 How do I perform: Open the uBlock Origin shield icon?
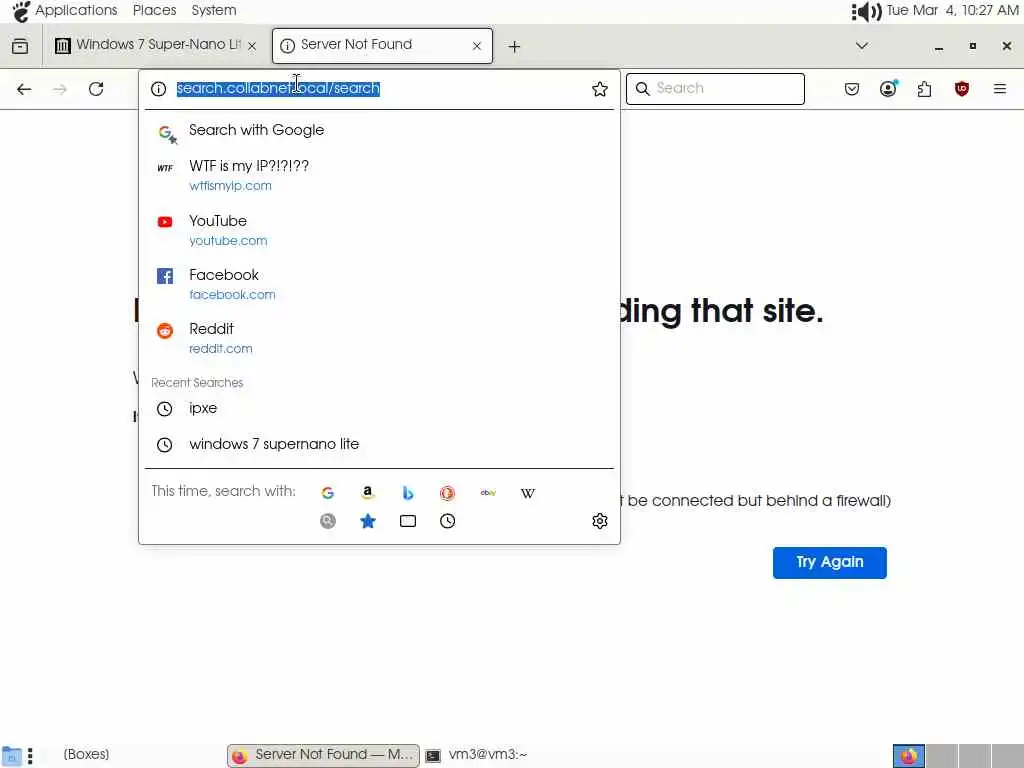(961, 89)
